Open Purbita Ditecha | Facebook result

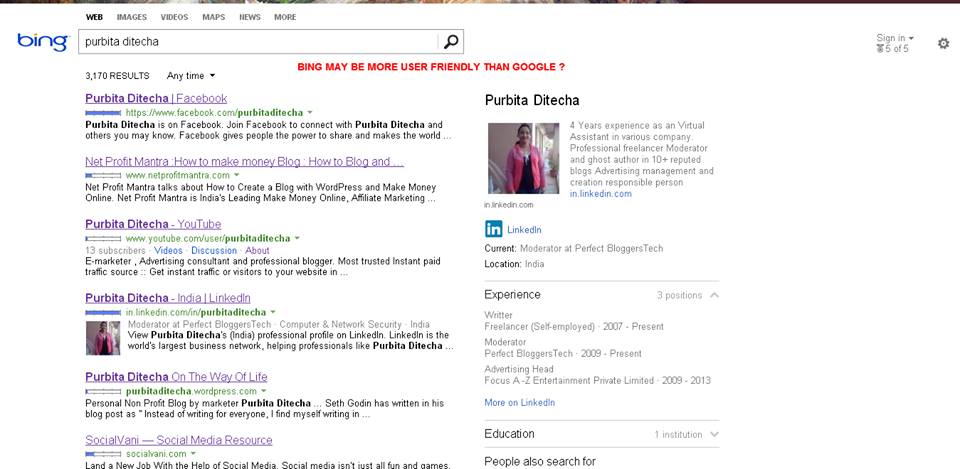click(x=156, y=99)
